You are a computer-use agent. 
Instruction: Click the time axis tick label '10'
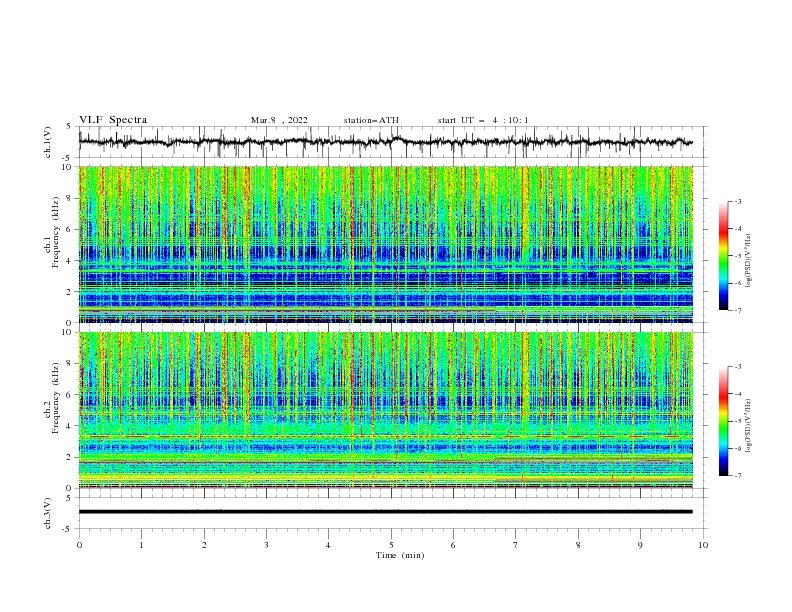[x=703, y=545]
